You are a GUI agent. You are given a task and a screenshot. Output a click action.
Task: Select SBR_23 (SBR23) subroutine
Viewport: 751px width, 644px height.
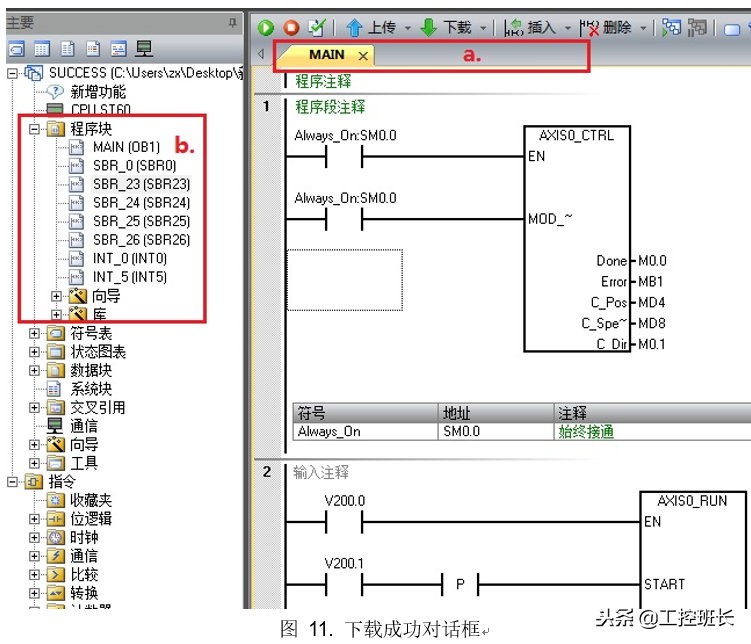click(141, 184)
